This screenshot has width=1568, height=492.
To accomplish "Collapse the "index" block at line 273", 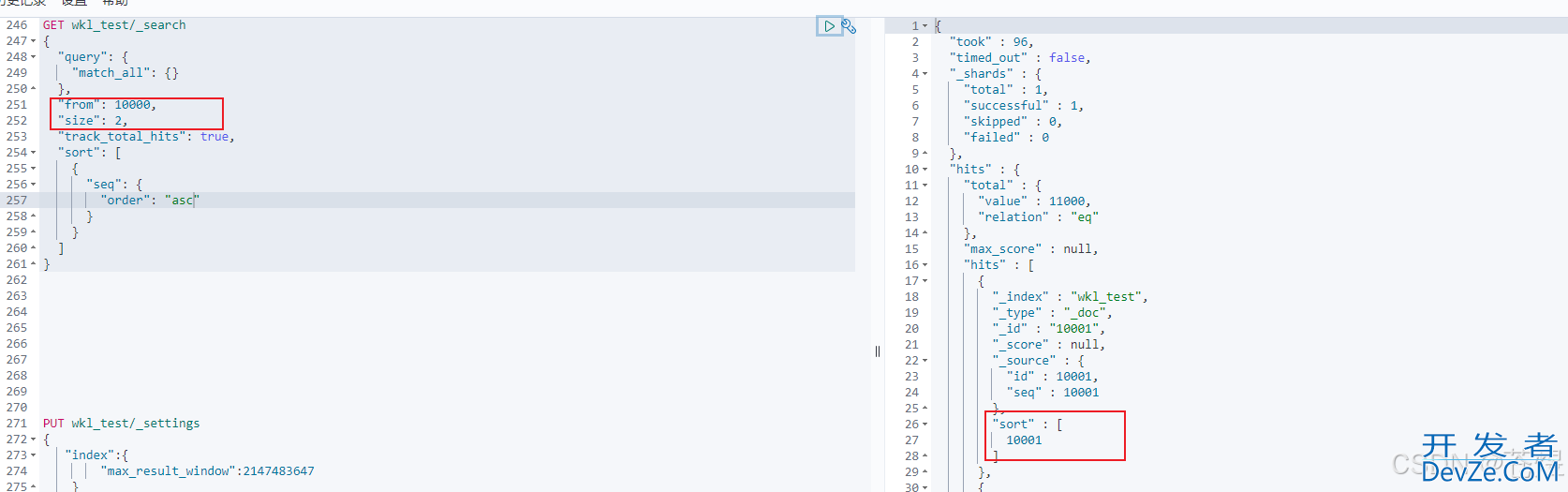I will (34, 455).
